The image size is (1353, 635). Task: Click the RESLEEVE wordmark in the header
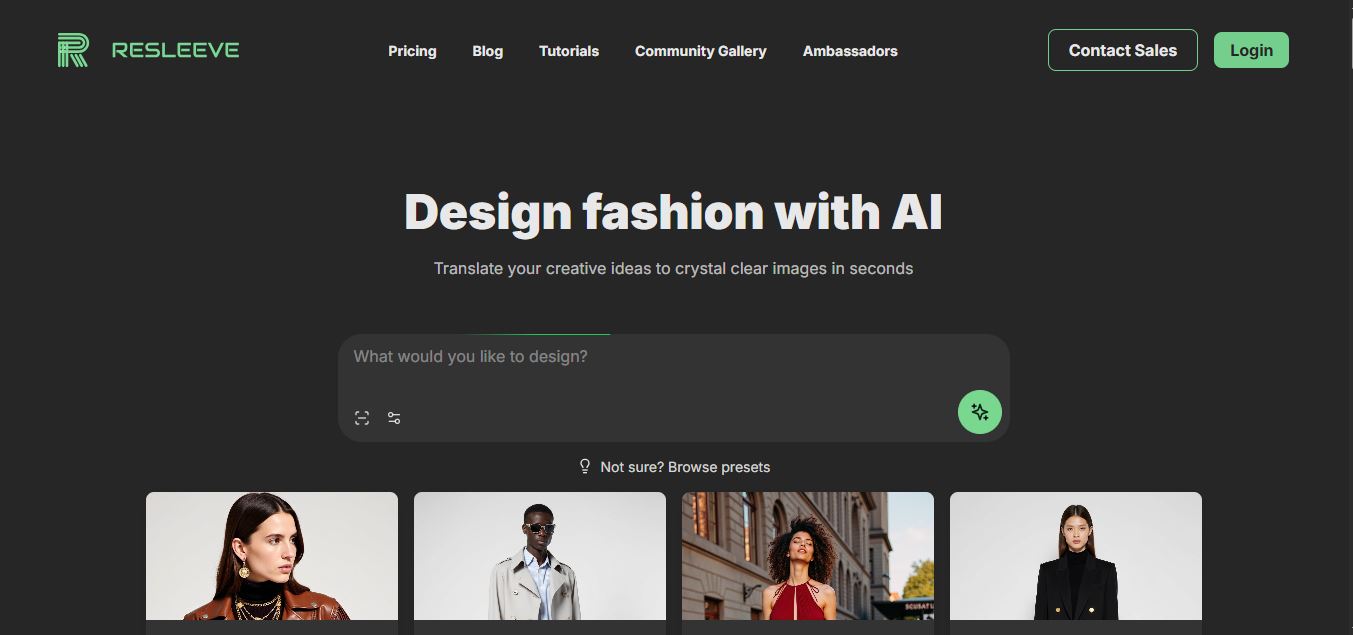pyautogui.click(x=175, y=50)
